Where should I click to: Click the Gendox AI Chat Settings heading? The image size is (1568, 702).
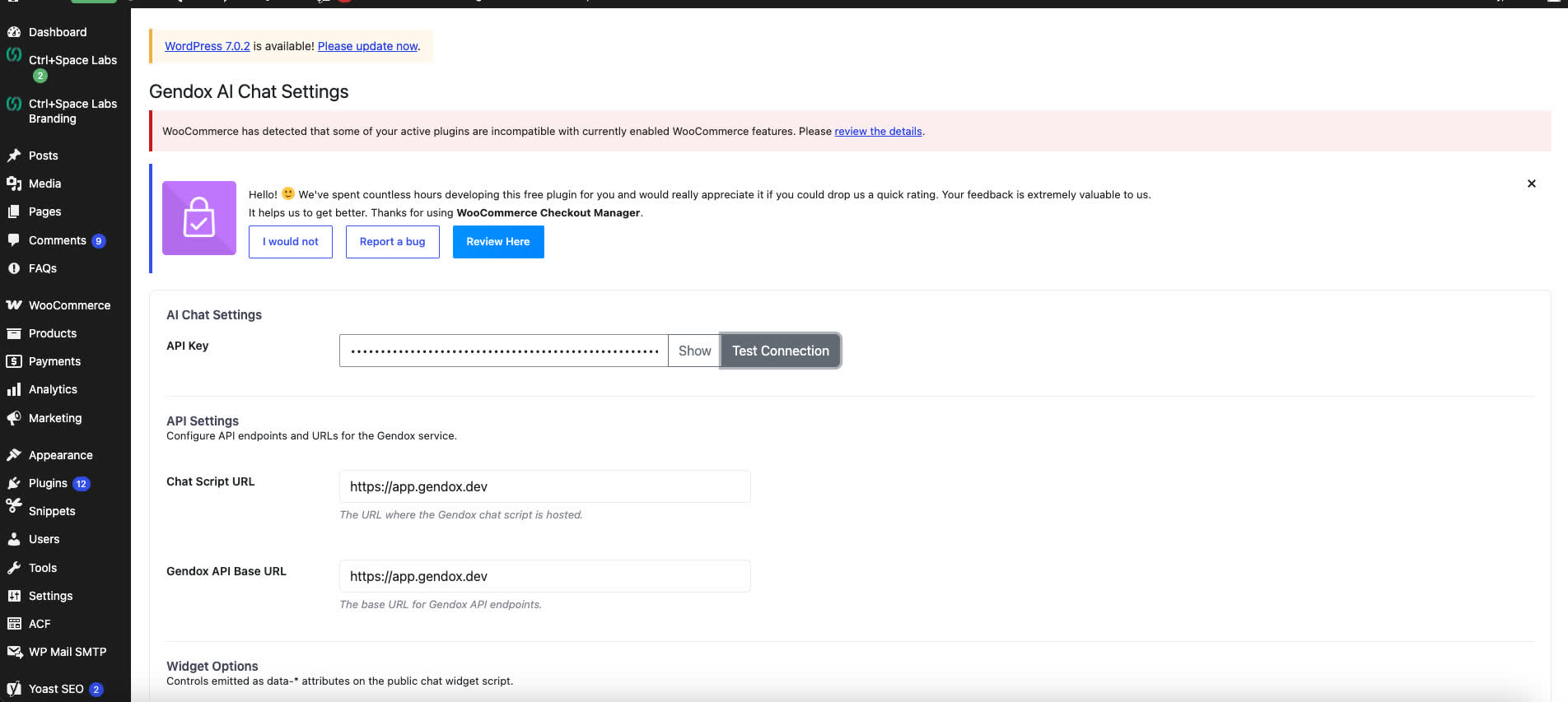[249, 91]
